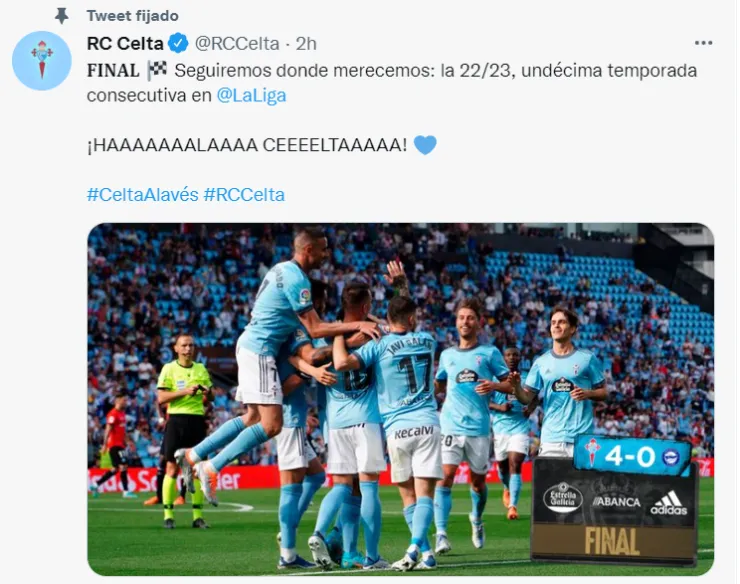Click the 4-0 scoreboard in the photo

(x=631, y=456)
